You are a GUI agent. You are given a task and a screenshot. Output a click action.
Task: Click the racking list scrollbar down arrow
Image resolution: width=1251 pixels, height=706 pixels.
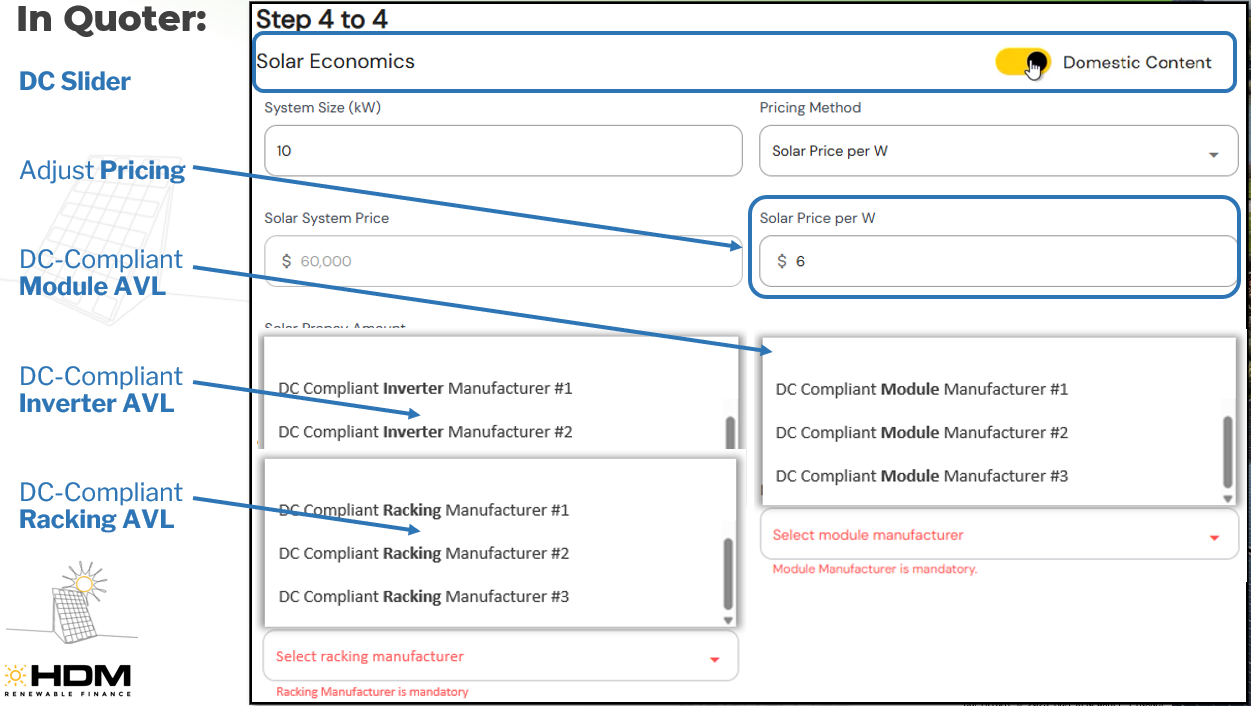coord(729,620)
